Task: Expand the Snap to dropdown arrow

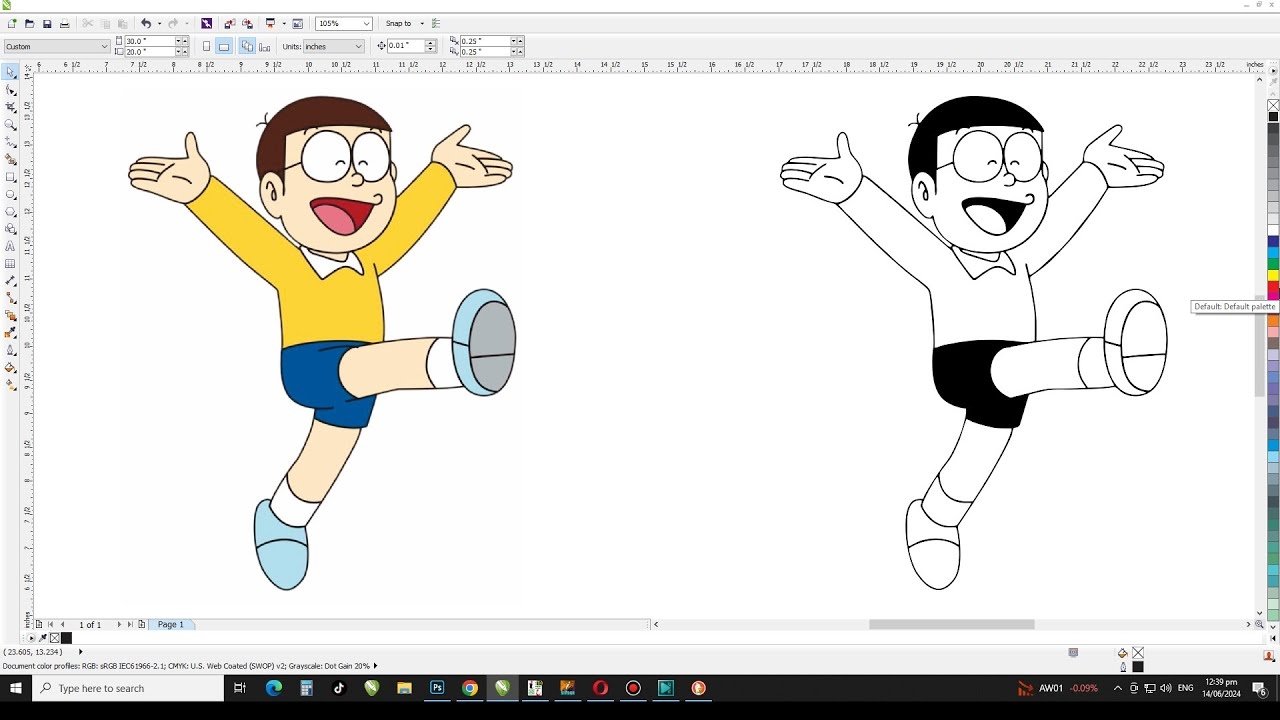Action: coord(422,23)
